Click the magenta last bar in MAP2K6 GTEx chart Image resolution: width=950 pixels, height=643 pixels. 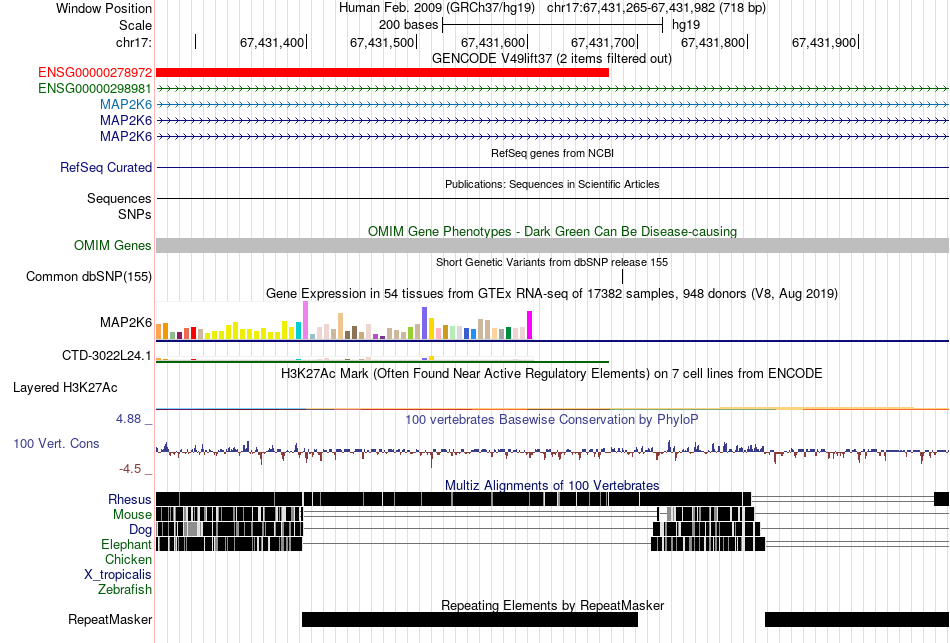[530, 325]
